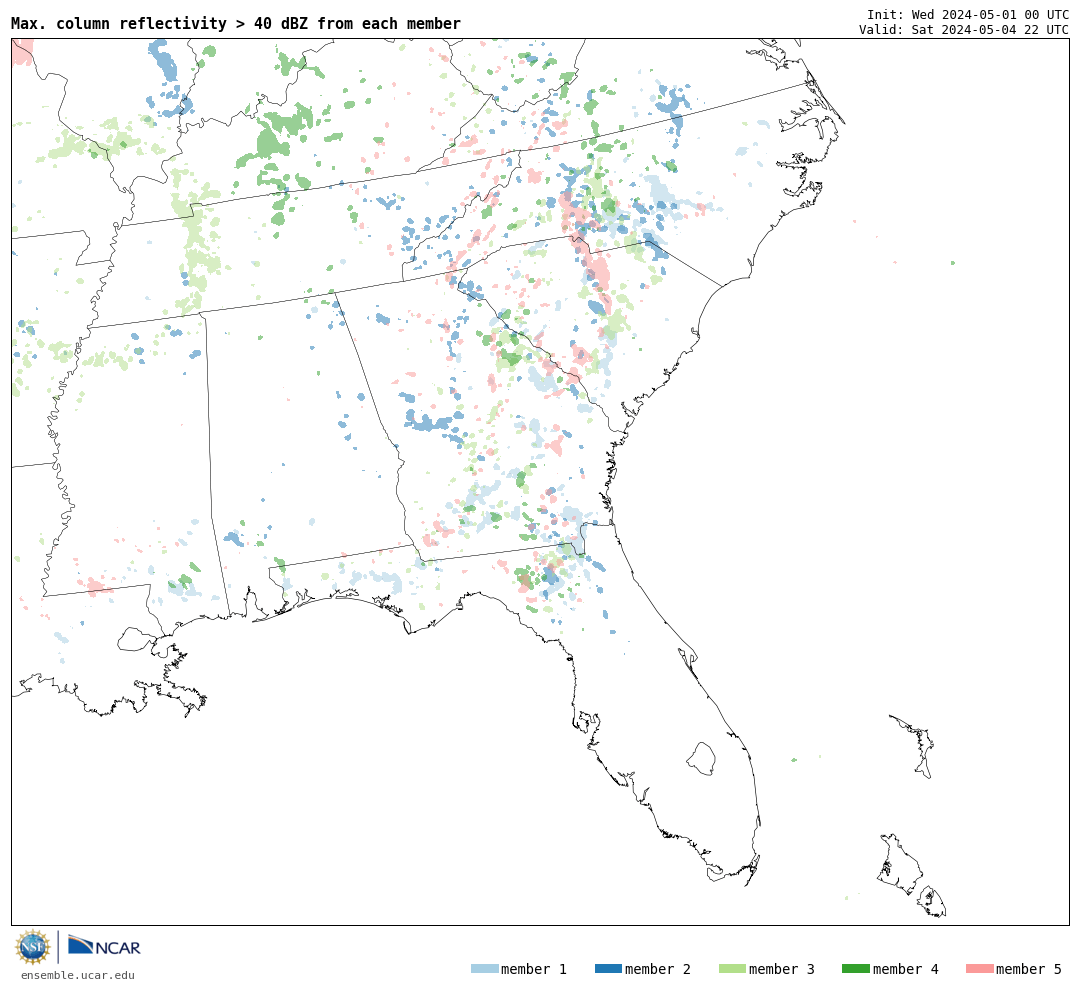The image size is (1080, 988).
Task: Click the 'Max. column reflectivity > 40 dBZ' title
Action: (236, 23)
